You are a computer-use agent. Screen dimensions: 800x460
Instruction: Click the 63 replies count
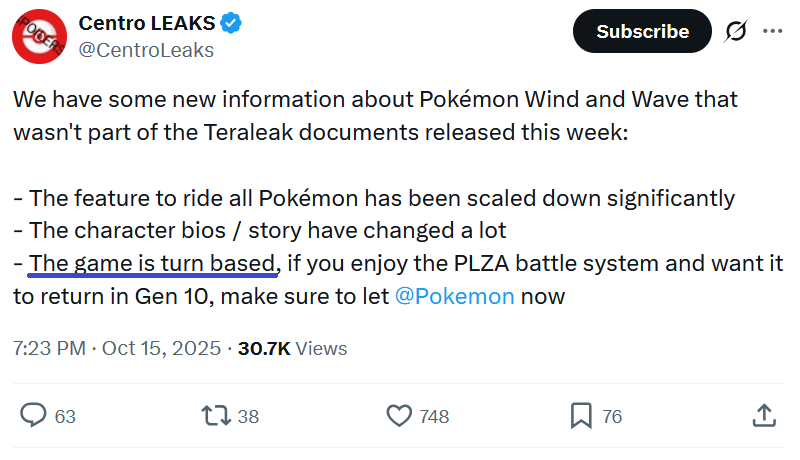point(65,416)
